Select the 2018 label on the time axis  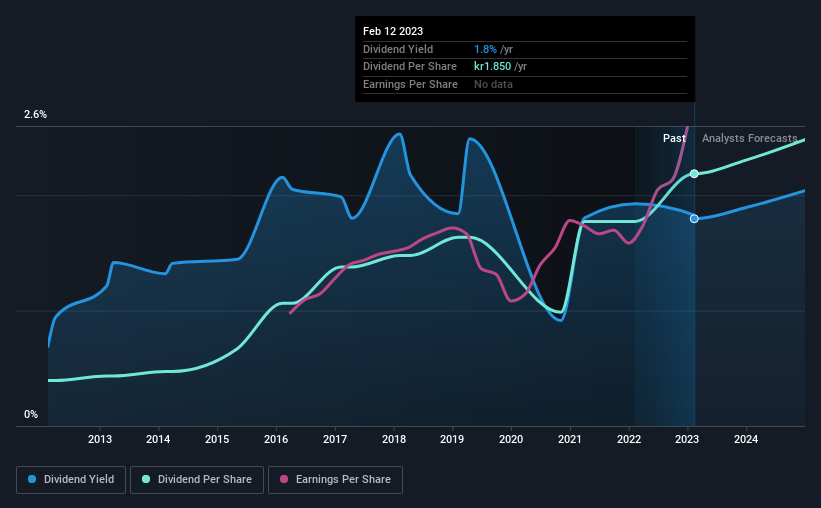(394, 439)
